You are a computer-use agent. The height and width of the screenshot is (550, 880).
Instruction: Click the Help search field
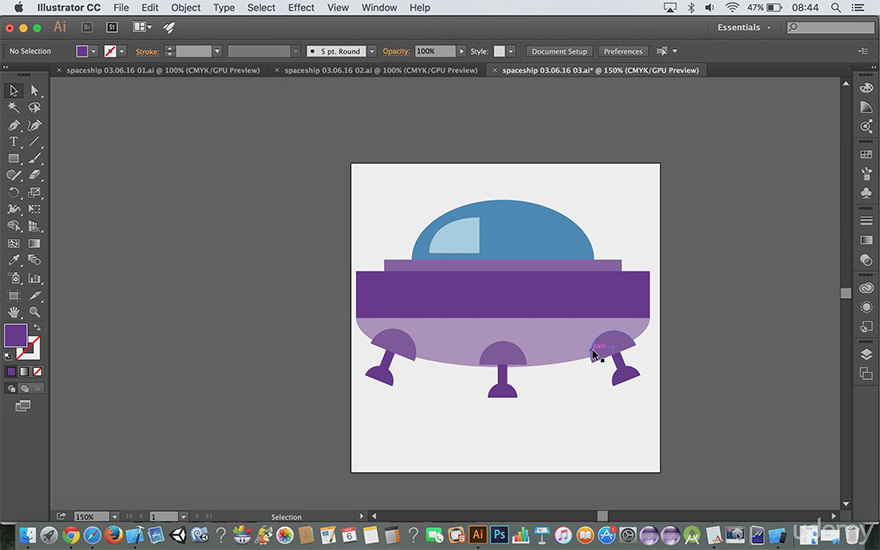tap(831, 27)
